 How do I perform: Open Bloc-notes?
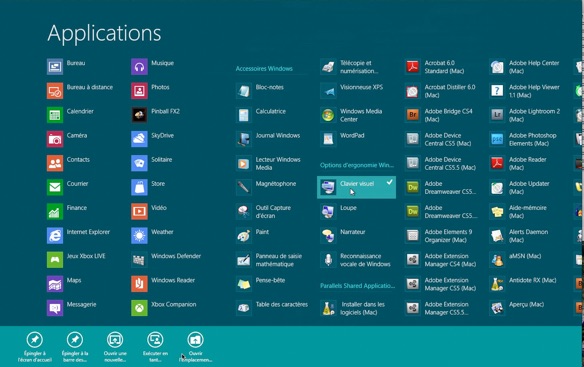point(260,91)
